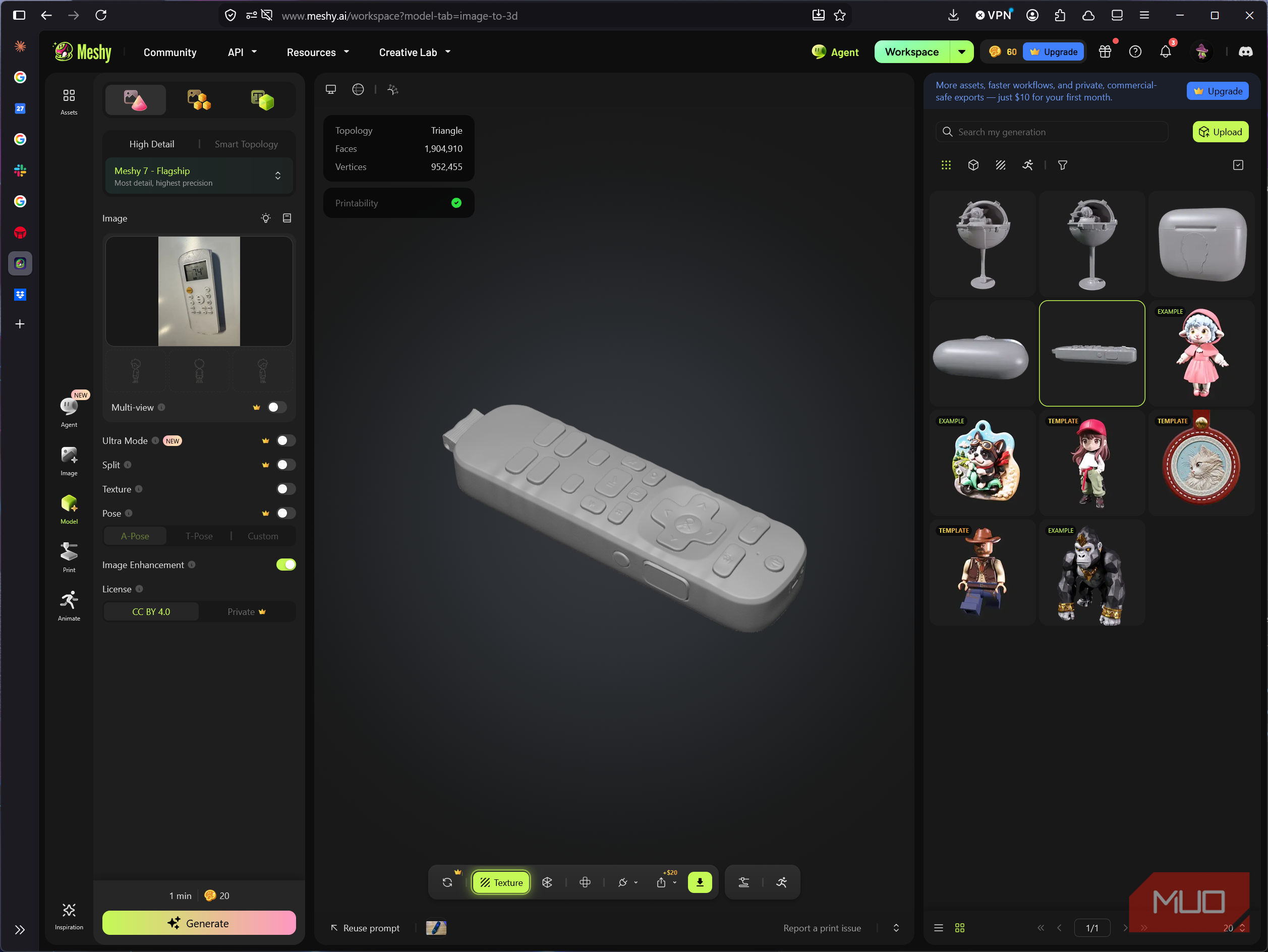Enable the Texture toggle switch
1268x952 pixels.
point(286,489)
